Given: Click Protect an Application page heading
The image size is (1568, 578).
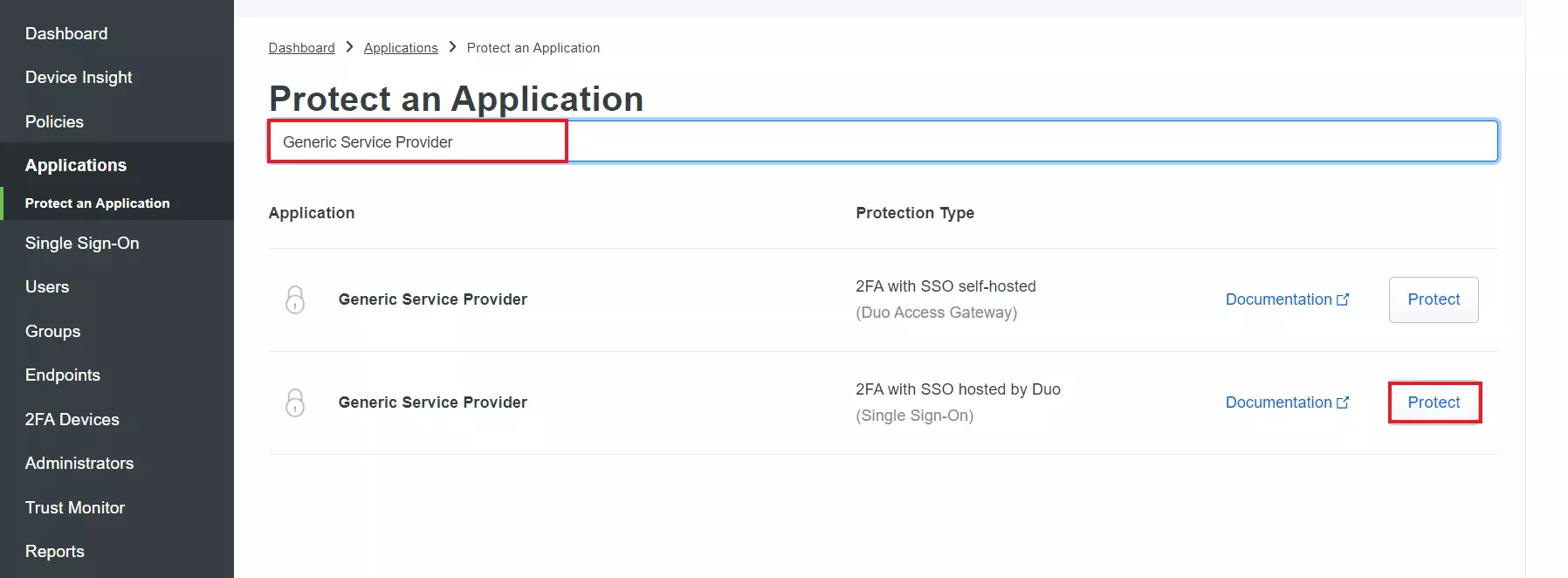Looking at the screenshot, I should pos(456,99).
